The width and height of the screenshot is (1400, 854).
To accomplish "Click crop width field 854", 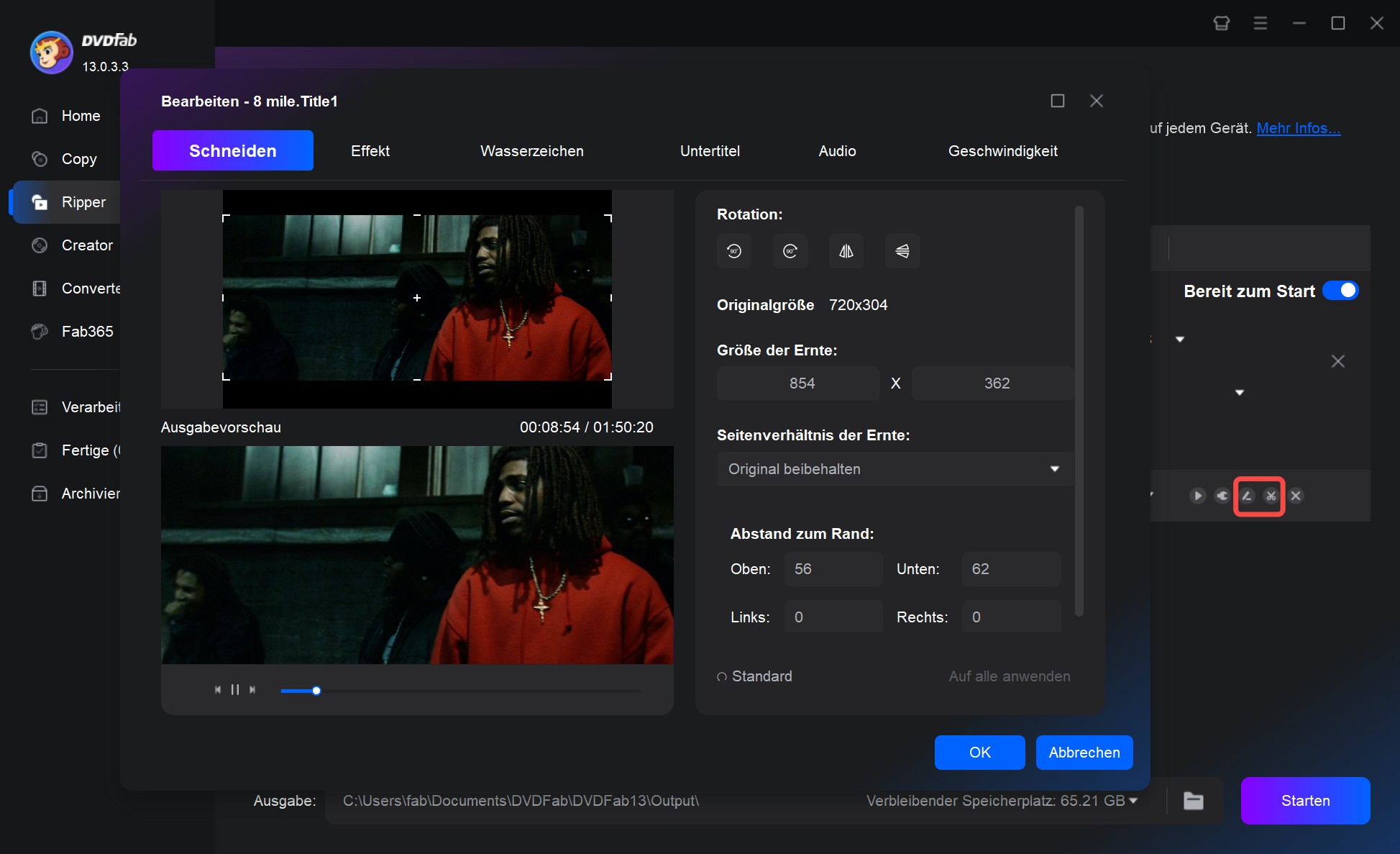I will pos(798,383).
